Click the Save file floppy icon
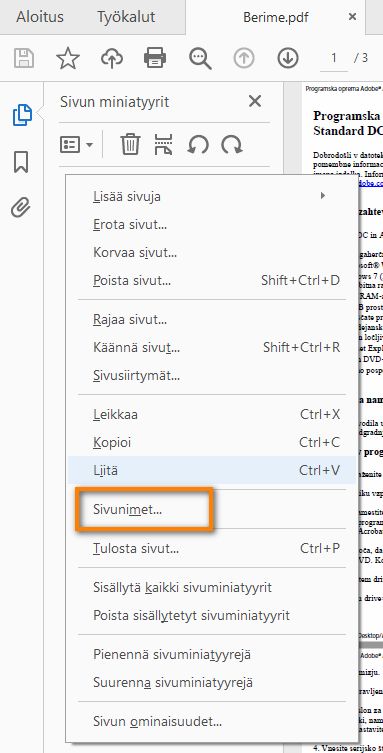 point(24,58)
